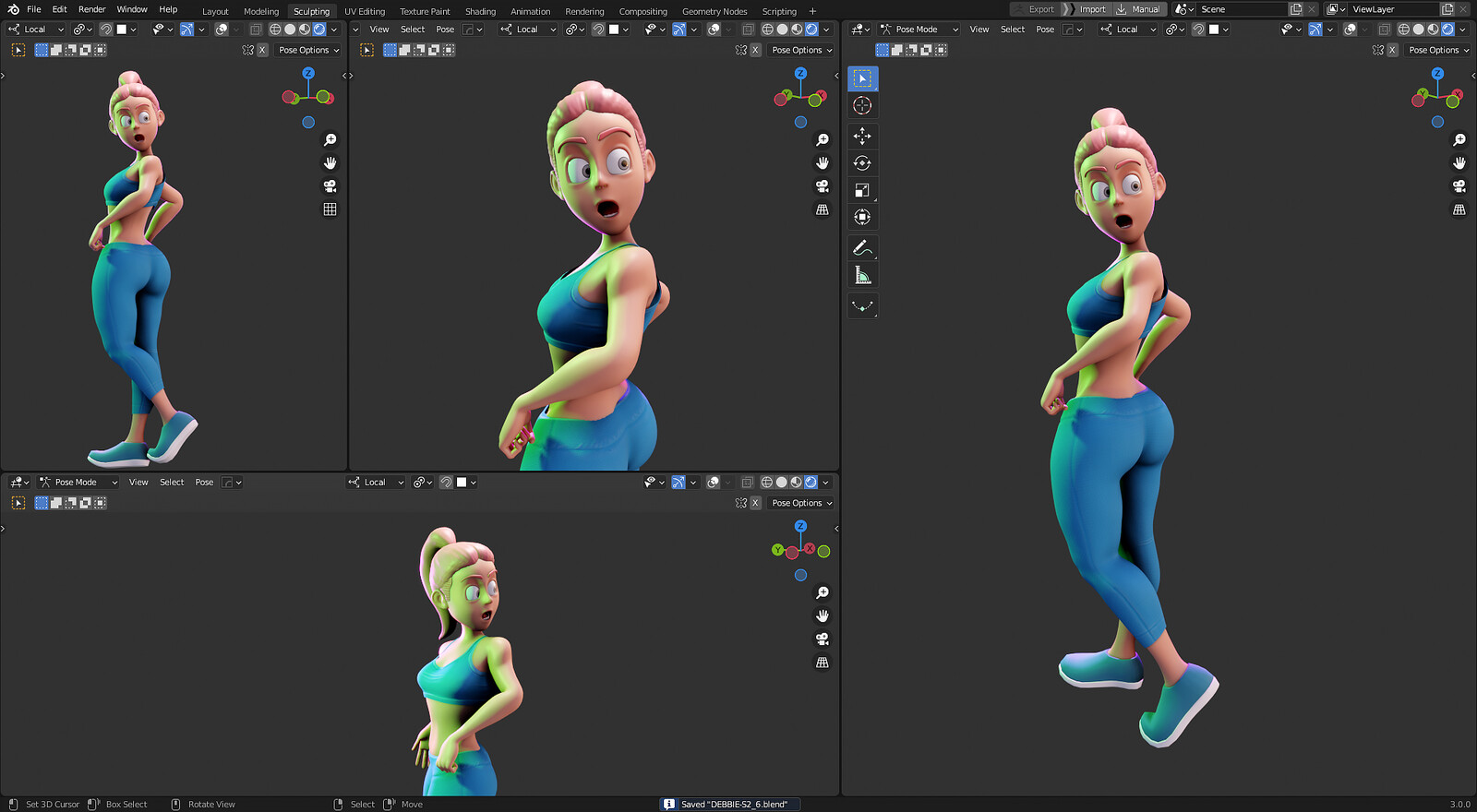Click the new view layer icon beside ViewLayer

pyautogui.click(x=1447, y=9)
